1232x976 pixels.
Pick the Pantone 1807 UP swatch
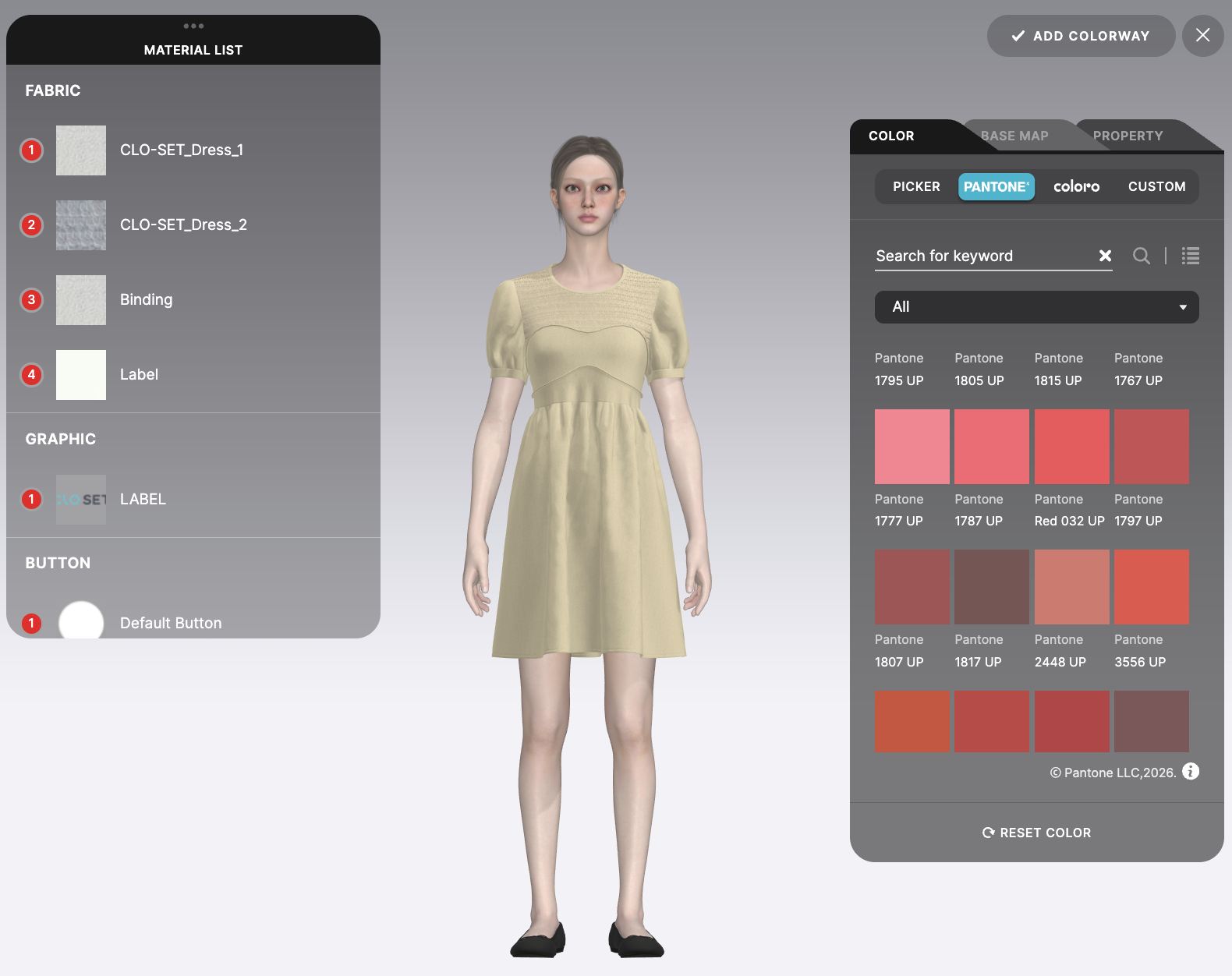coord(912,587)
